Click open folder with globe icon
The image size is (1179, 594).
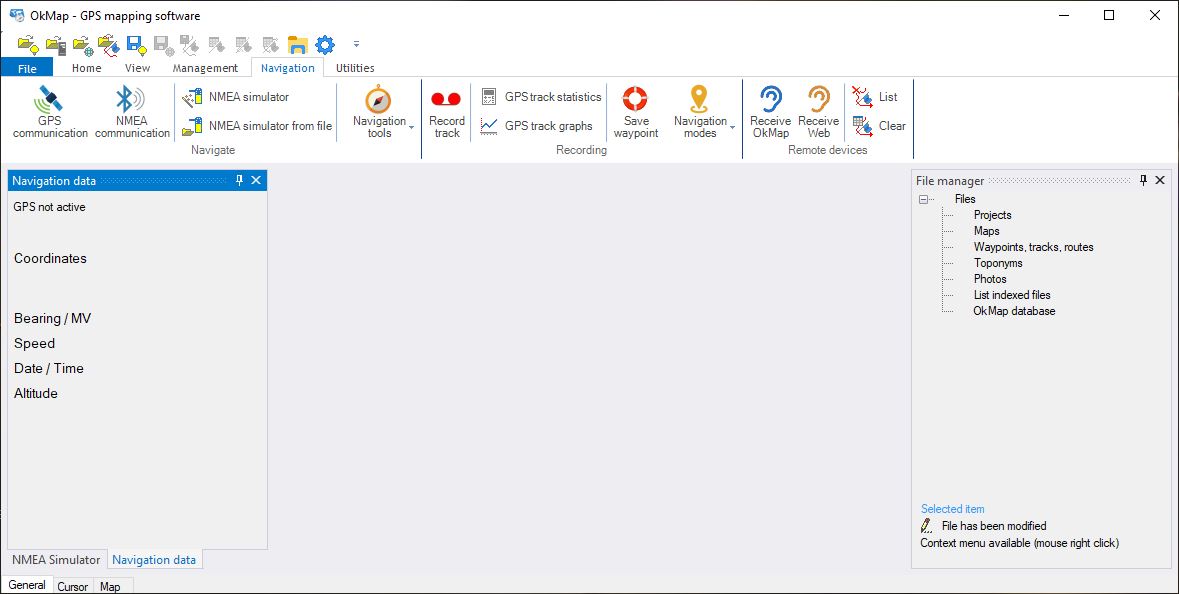[x=83, y=45]
